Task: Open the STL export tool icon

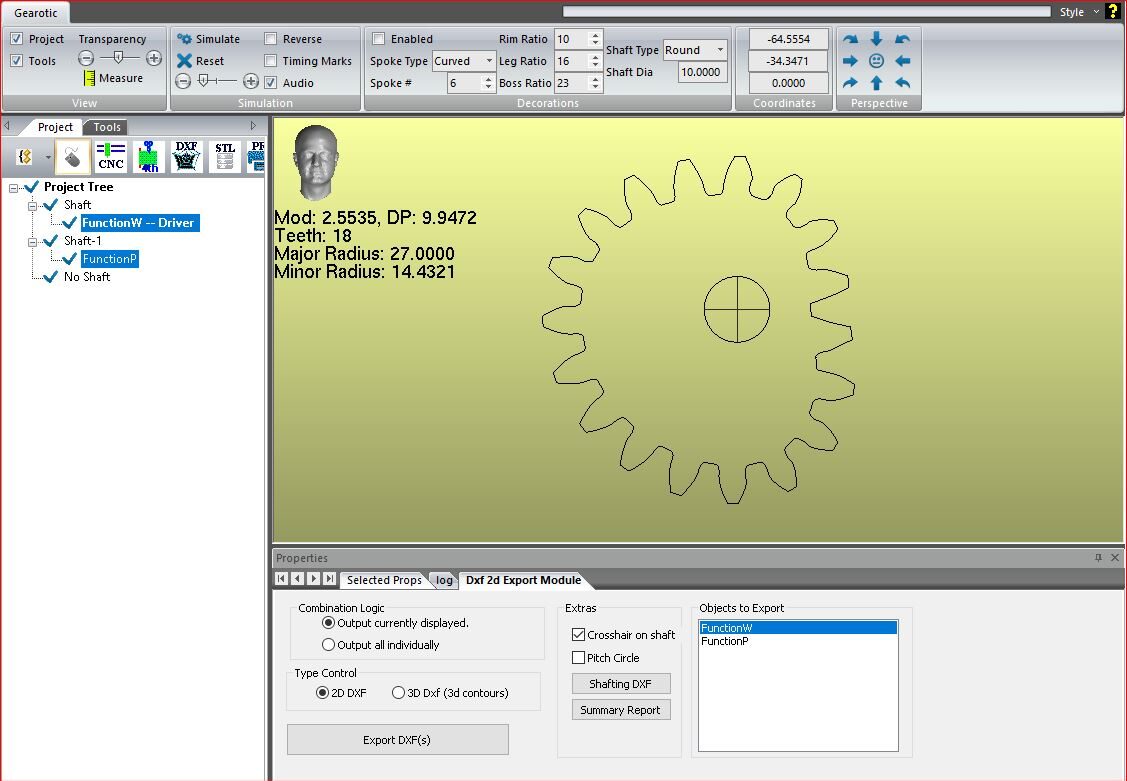Action: tap(225, 157)
